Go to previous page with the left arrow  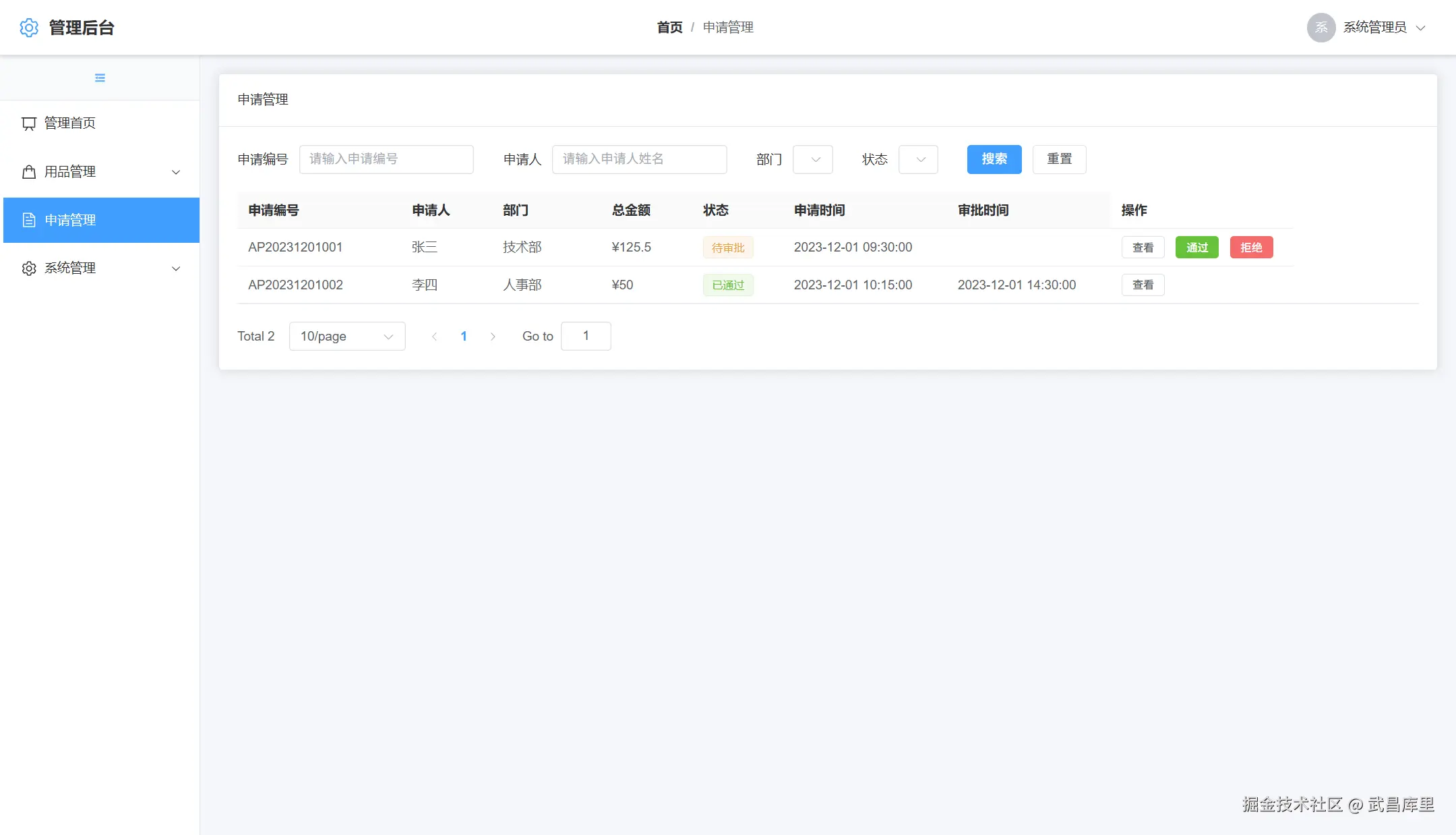[x=434, y=337]
